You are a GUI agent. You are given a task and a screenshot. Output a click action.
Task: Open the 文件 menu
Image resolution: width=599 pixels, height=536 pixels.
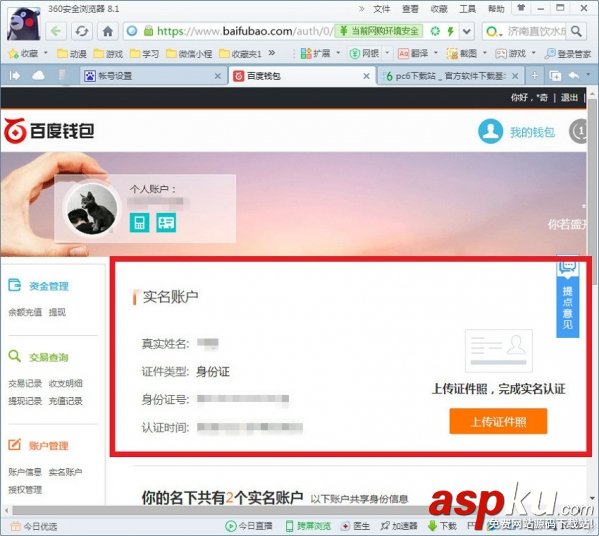point(382,9)
